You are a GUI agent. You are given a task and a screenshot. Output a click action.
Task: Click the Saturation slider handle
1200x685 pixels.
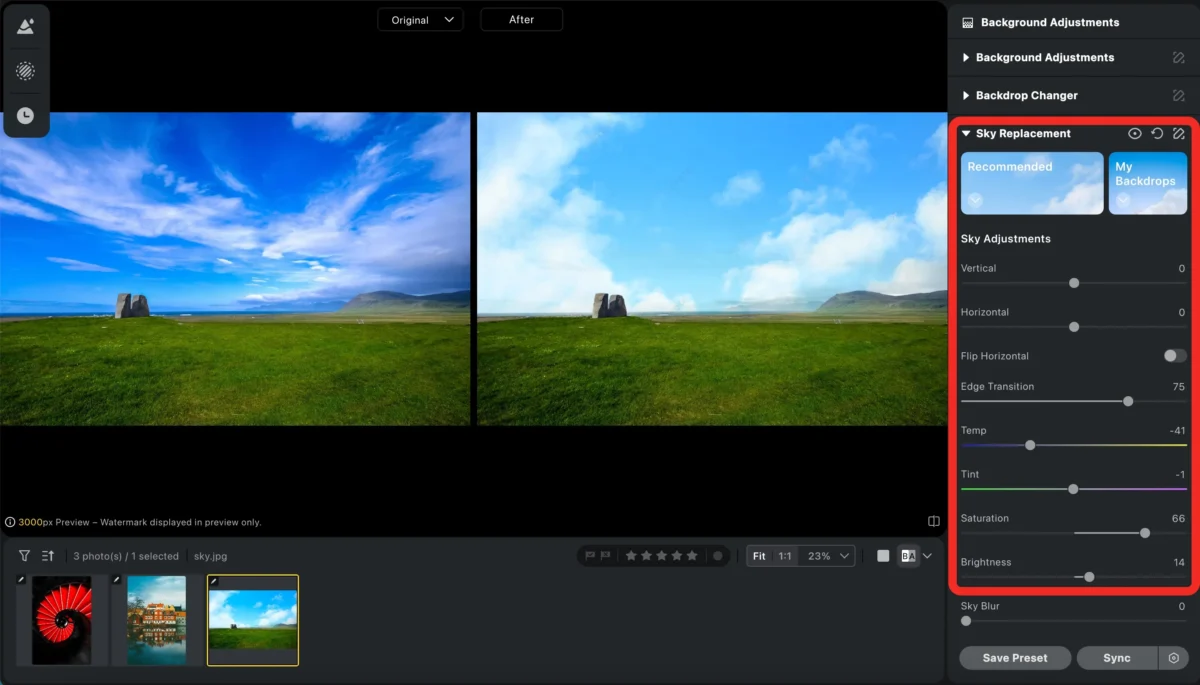click(x=1145, y=533)
